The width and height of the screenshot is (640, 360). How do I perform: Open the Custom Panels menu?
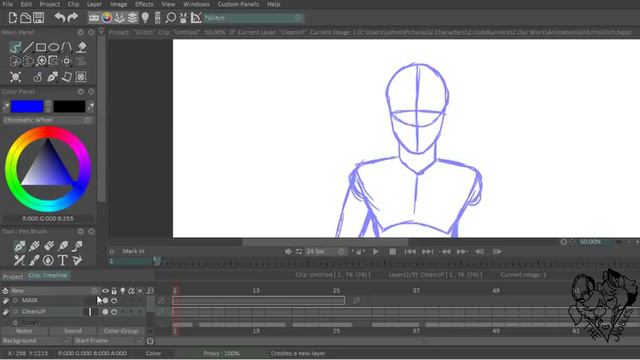click(238, 4)
